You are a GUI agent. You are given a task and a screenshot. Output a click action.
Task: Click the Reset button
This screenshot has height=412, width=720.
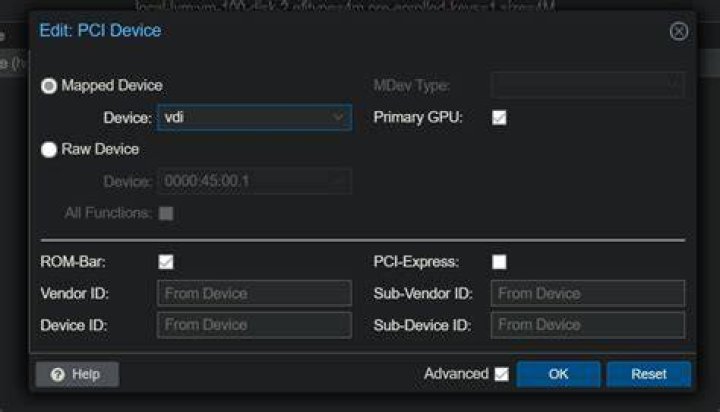pos(648,374)
